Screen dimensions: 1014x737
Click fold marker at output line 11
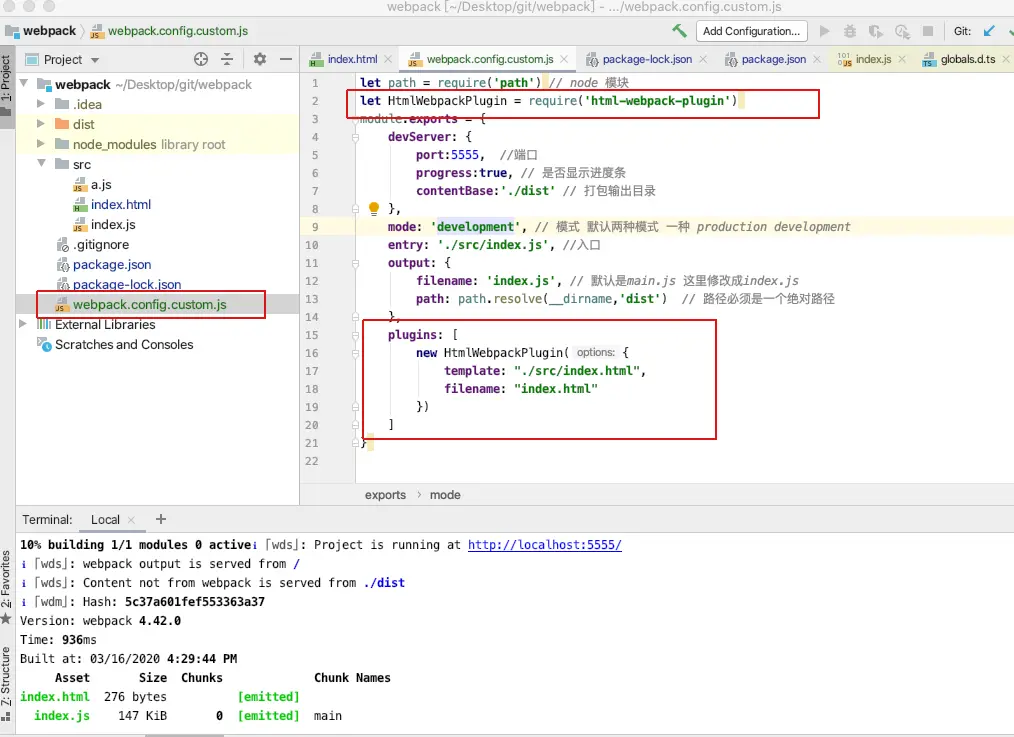[x=355, y=263]
